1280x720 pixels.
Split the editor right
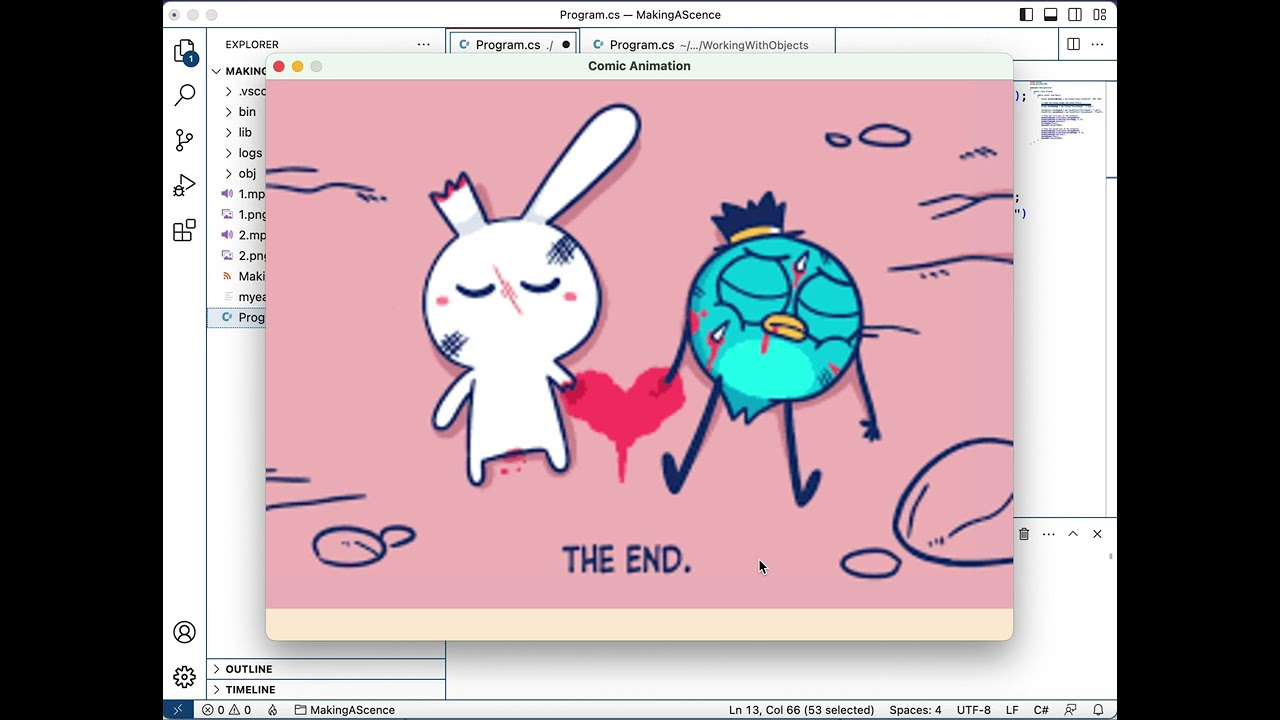(1073, 44)
